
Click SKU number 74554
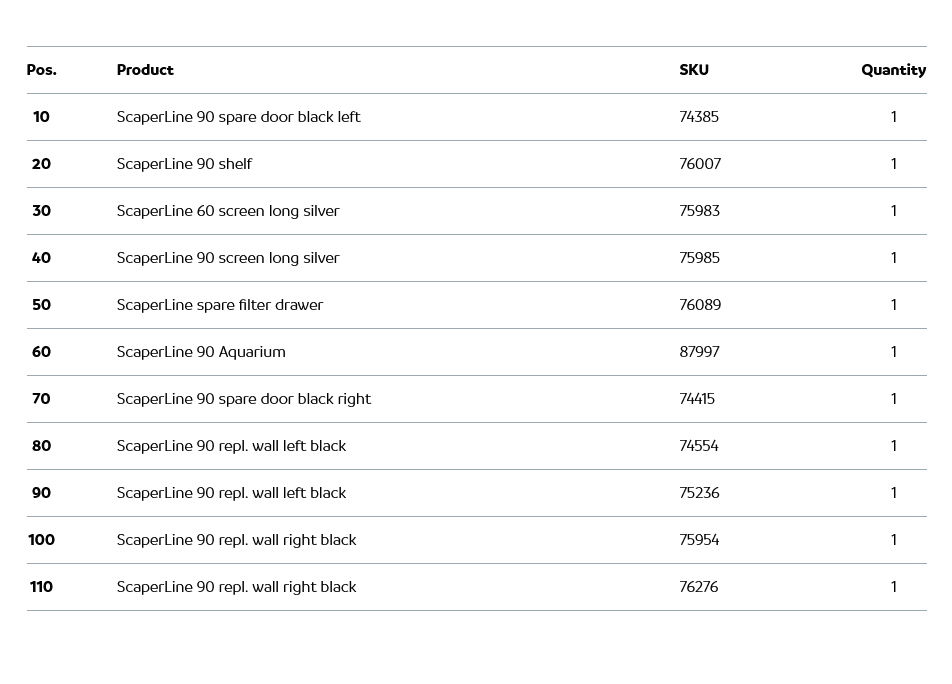699,446
